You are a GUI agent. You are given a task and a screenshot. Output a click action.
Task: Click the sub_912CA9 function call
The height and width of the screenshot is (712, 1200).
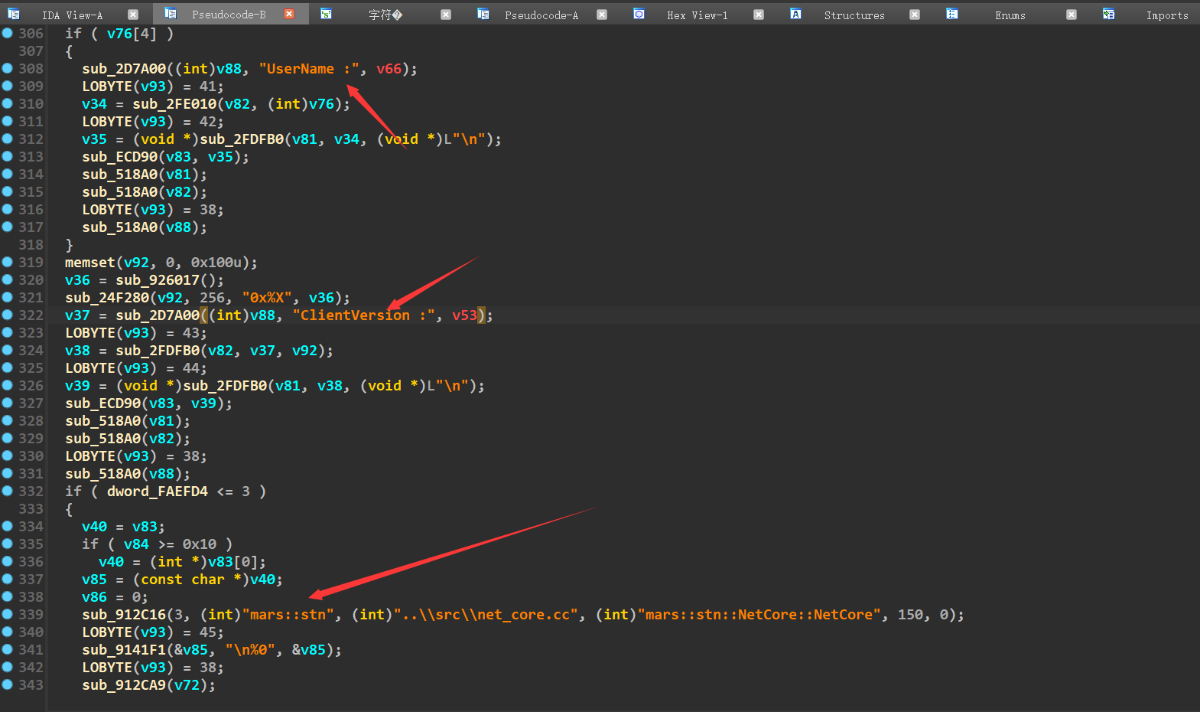coord(124,685)
